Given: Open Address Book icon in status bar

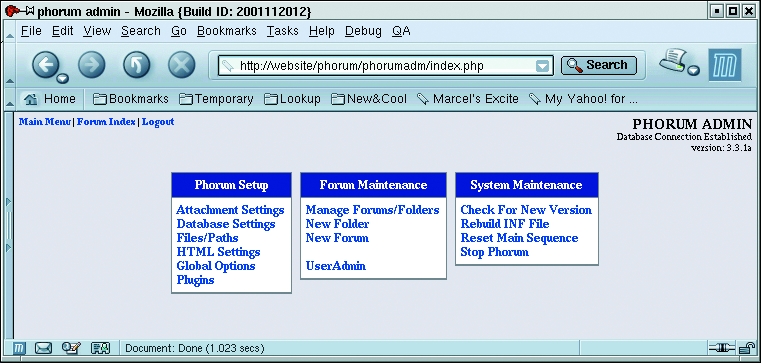Looking at the screenshot, I should 100,348.
